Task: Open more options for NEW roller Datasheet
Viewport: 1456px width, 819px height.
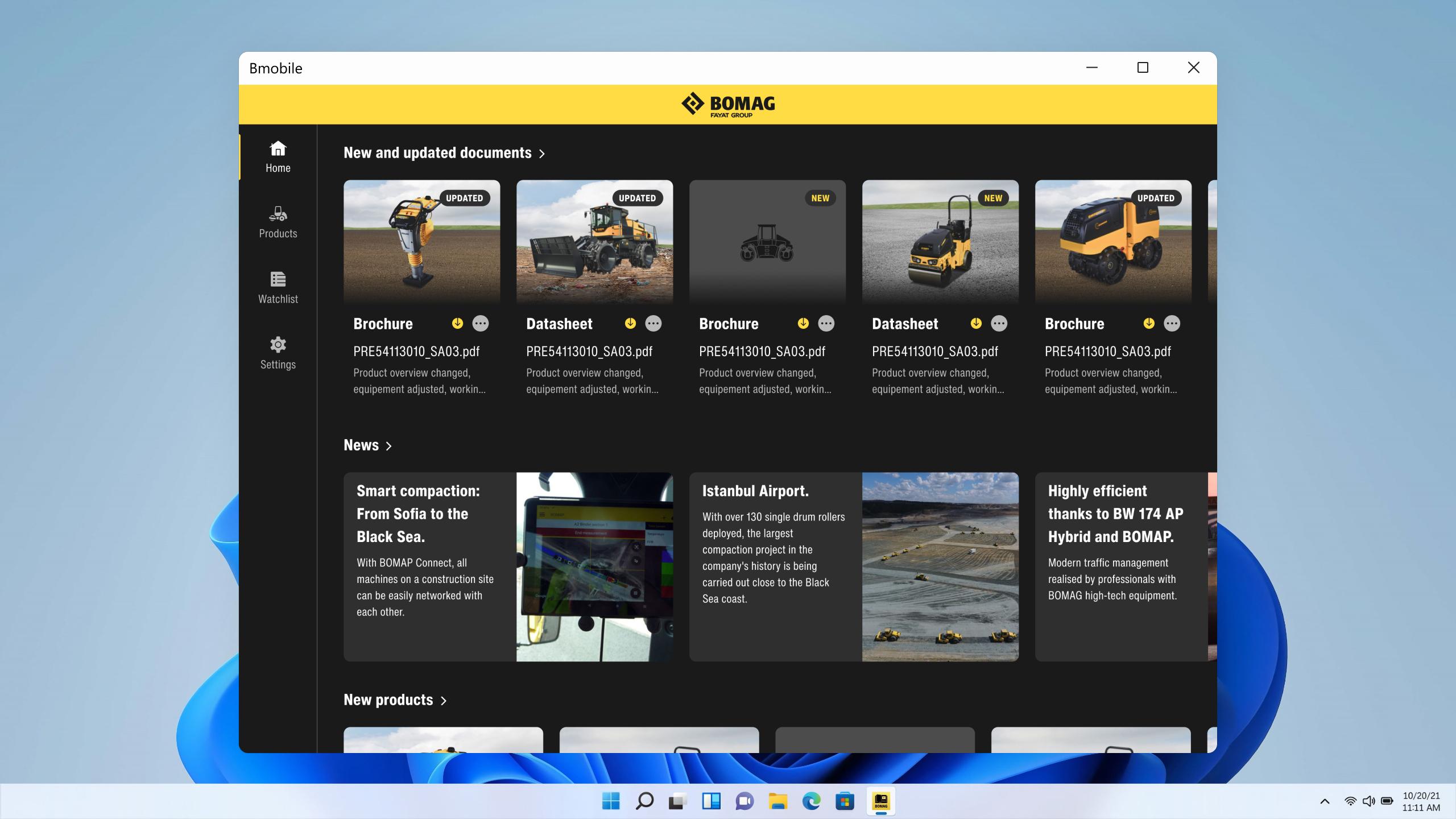Action: [x=999, y=324]
